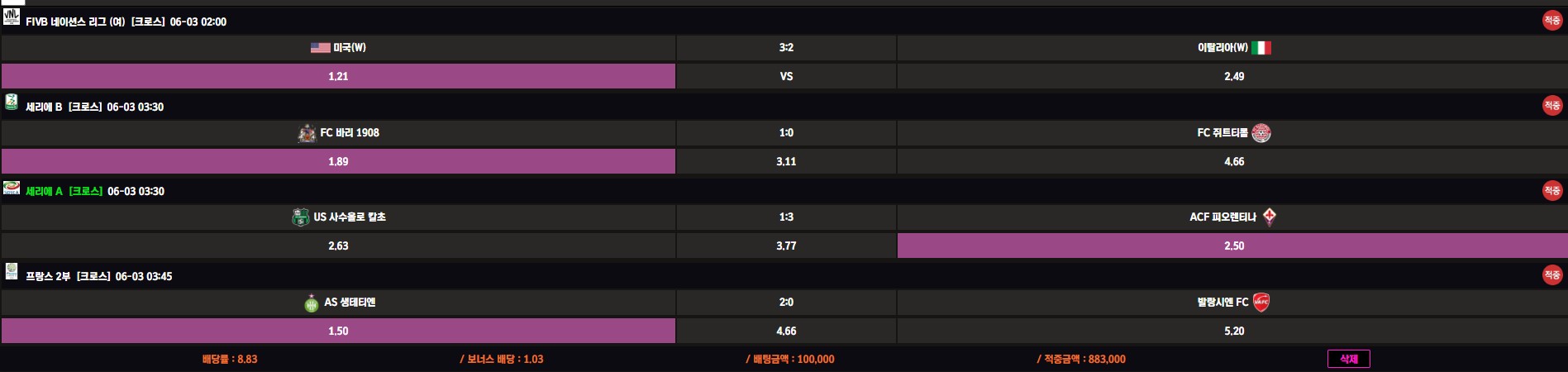This screenshot has height=372, width=1568.
Task: Click the AS Saint-Étienne club crest
Action: tap(312, 303)
